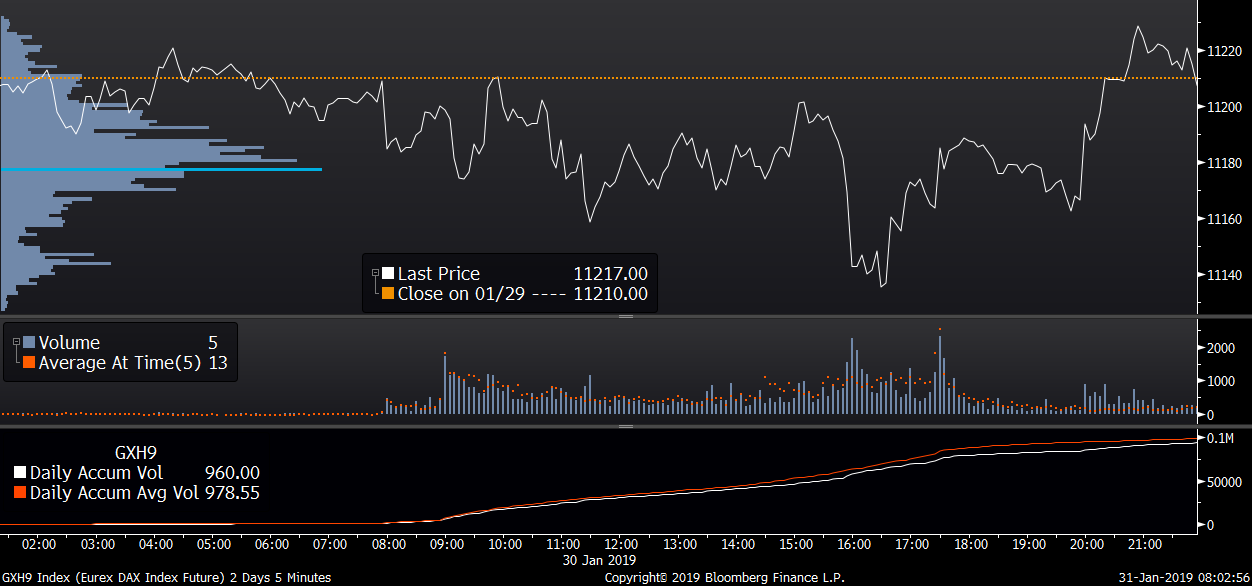Click the 31-Jan-2019 08:02:56 timestamp
Viewport: 1252px width, 586px height.
coord(1186,577)
